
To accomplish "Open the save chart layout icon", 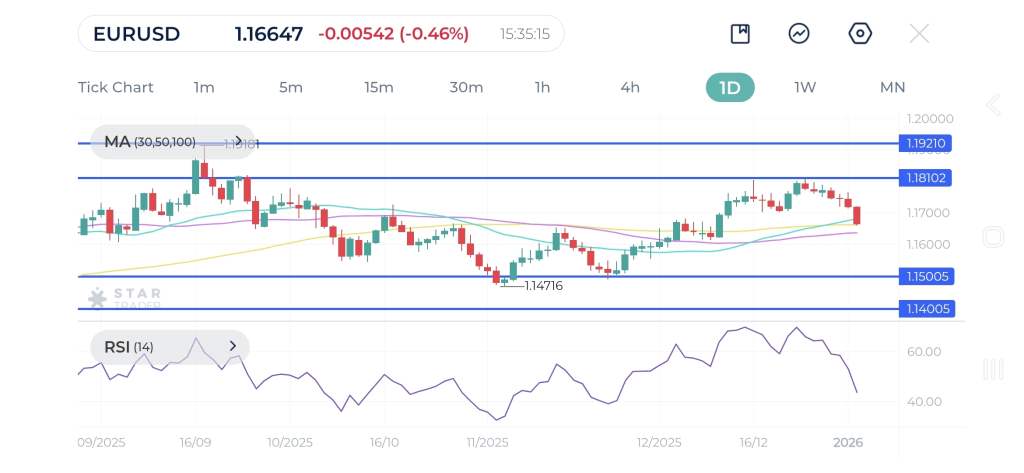I will [x=740, y=33].
